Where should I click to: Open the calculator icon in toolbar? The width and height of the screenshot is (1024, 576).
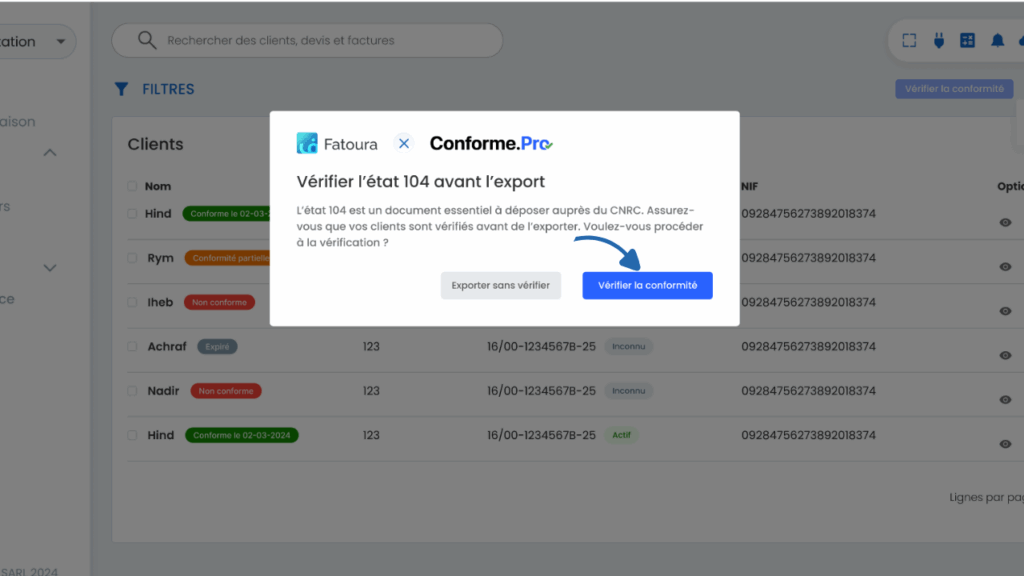[x=967, y=41]
